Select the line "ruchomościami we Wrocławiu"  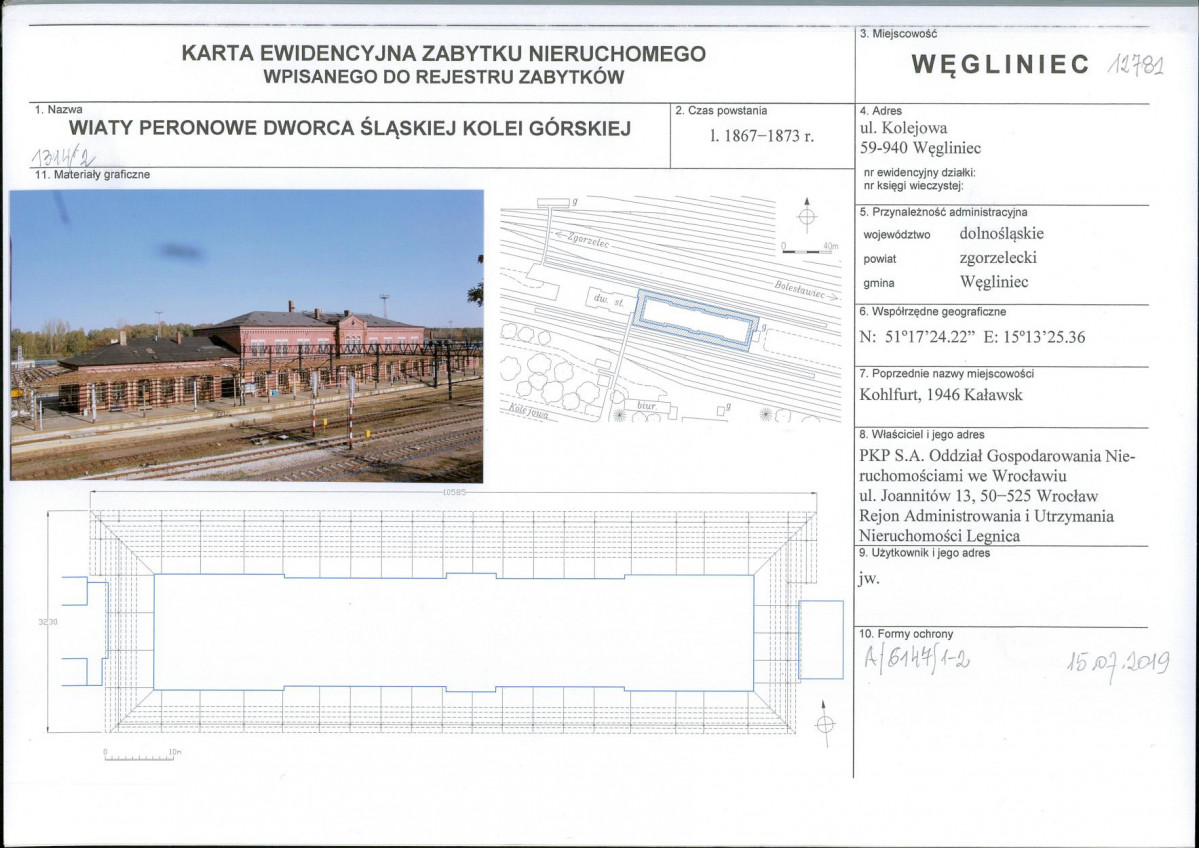pyautogui.click(x=963, y=476)
